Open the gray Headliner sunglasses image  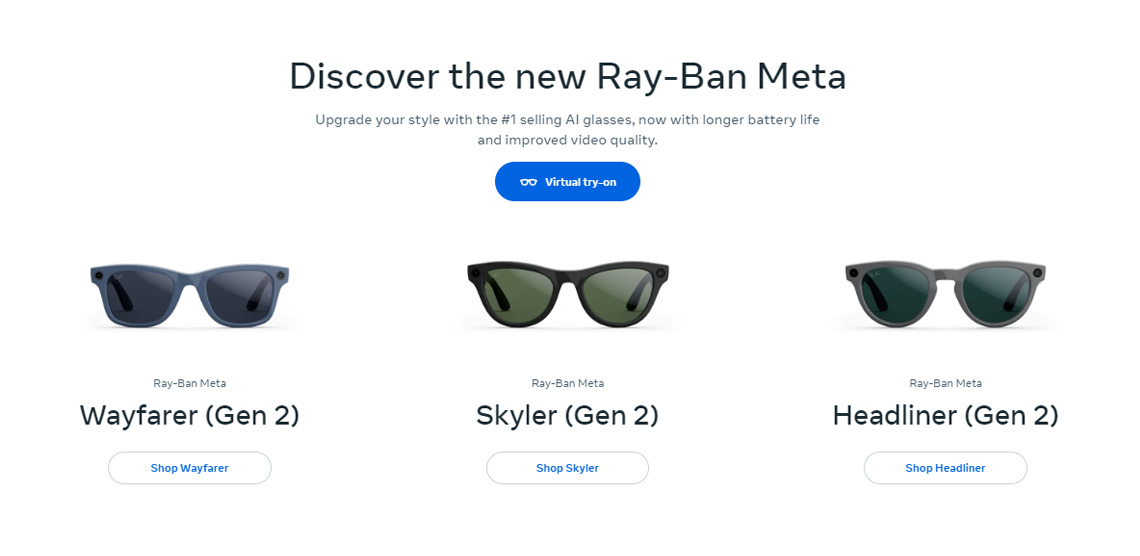click(945, 293)
